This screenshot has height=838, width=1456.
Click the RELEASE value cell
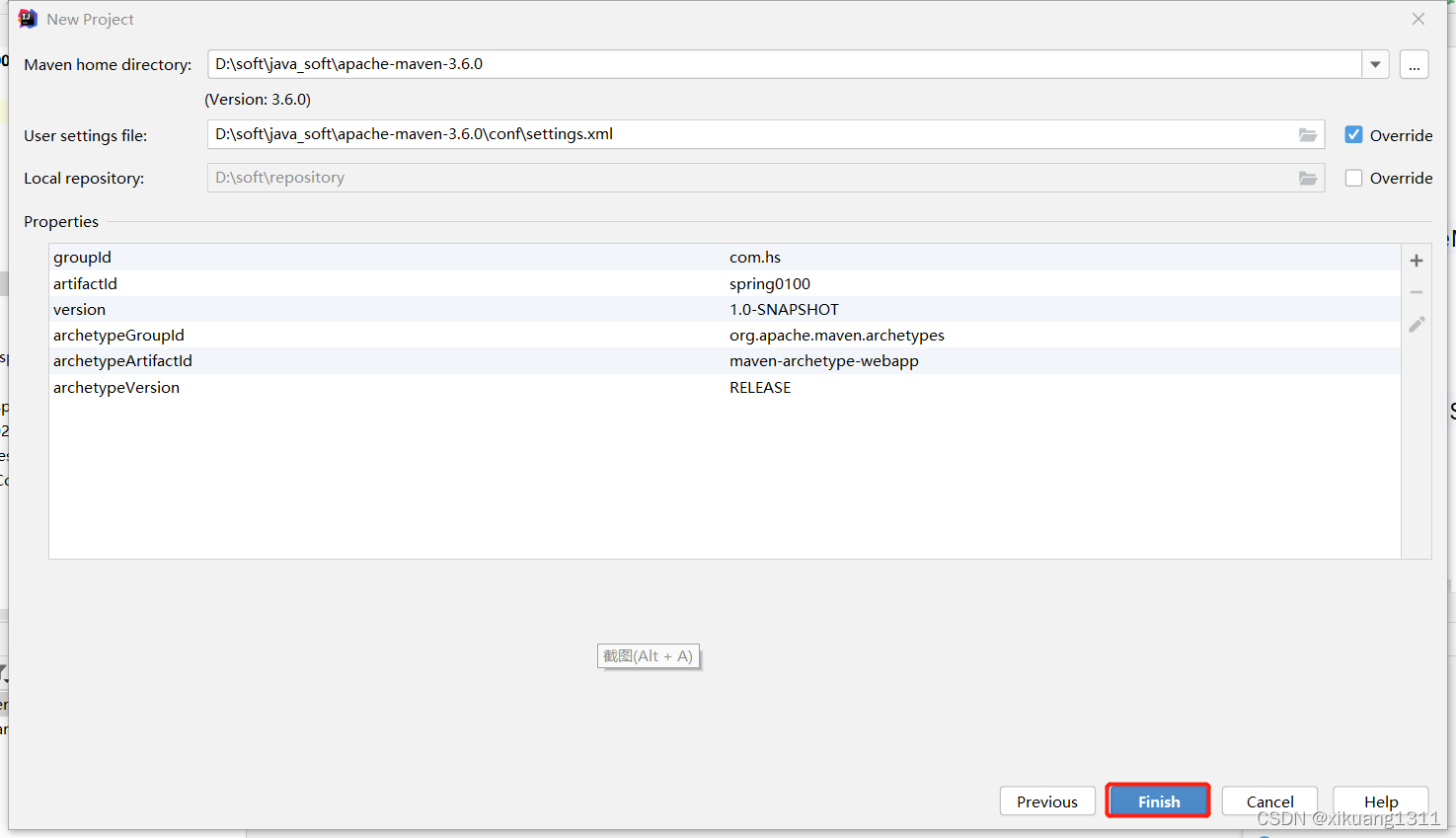[760, 388]
